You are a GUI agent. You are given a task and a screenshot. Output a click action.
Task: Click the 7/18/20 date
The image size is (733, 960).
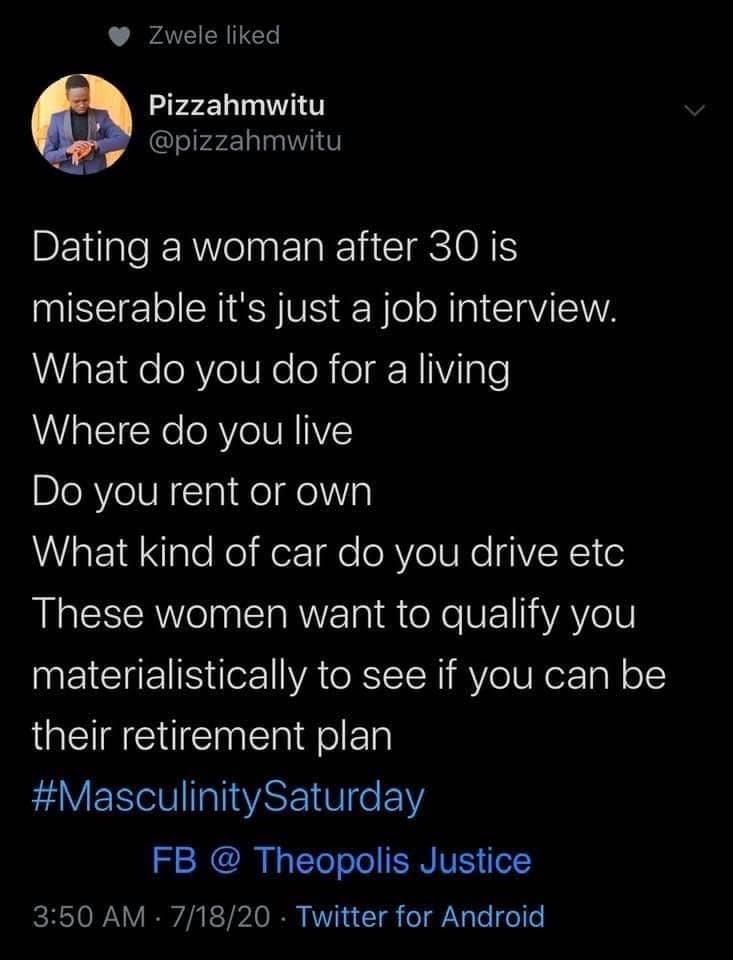tap(221, 917)
